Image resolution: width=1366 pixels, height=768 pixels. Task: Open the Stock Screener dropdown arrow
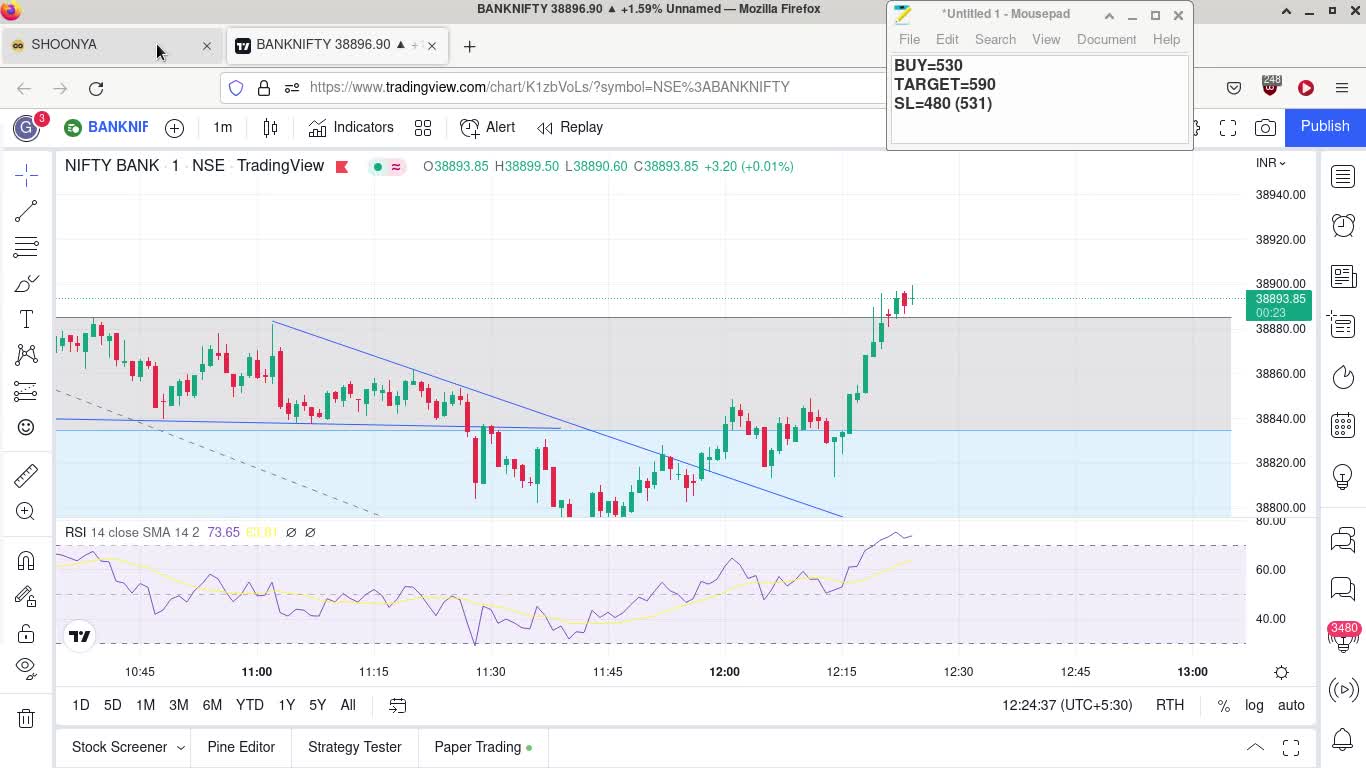pyautogui.click(x=181, y=748)
